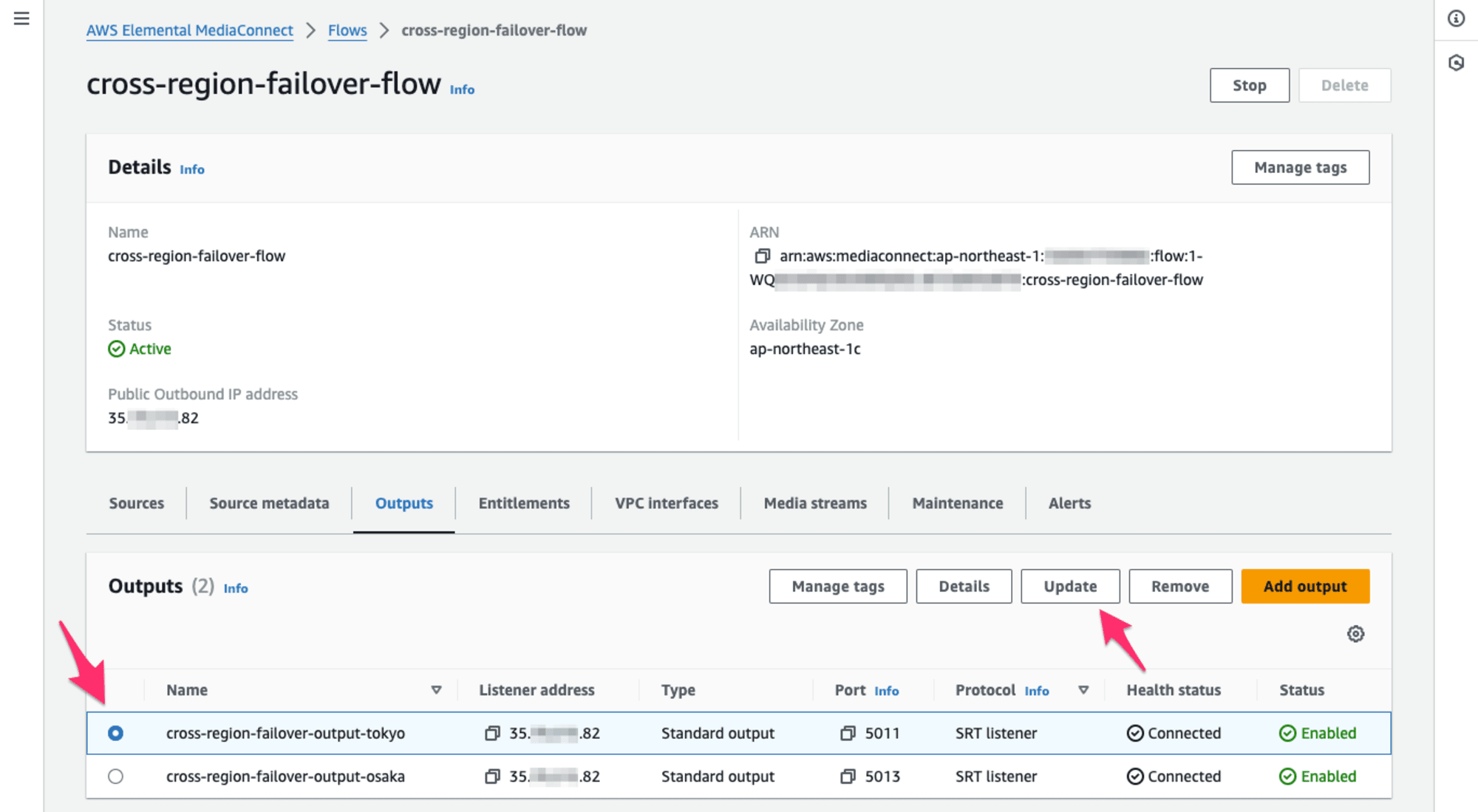Click the Availability Zone value ap-northeast-1c
1478x812 pixels.
point(805,349)
